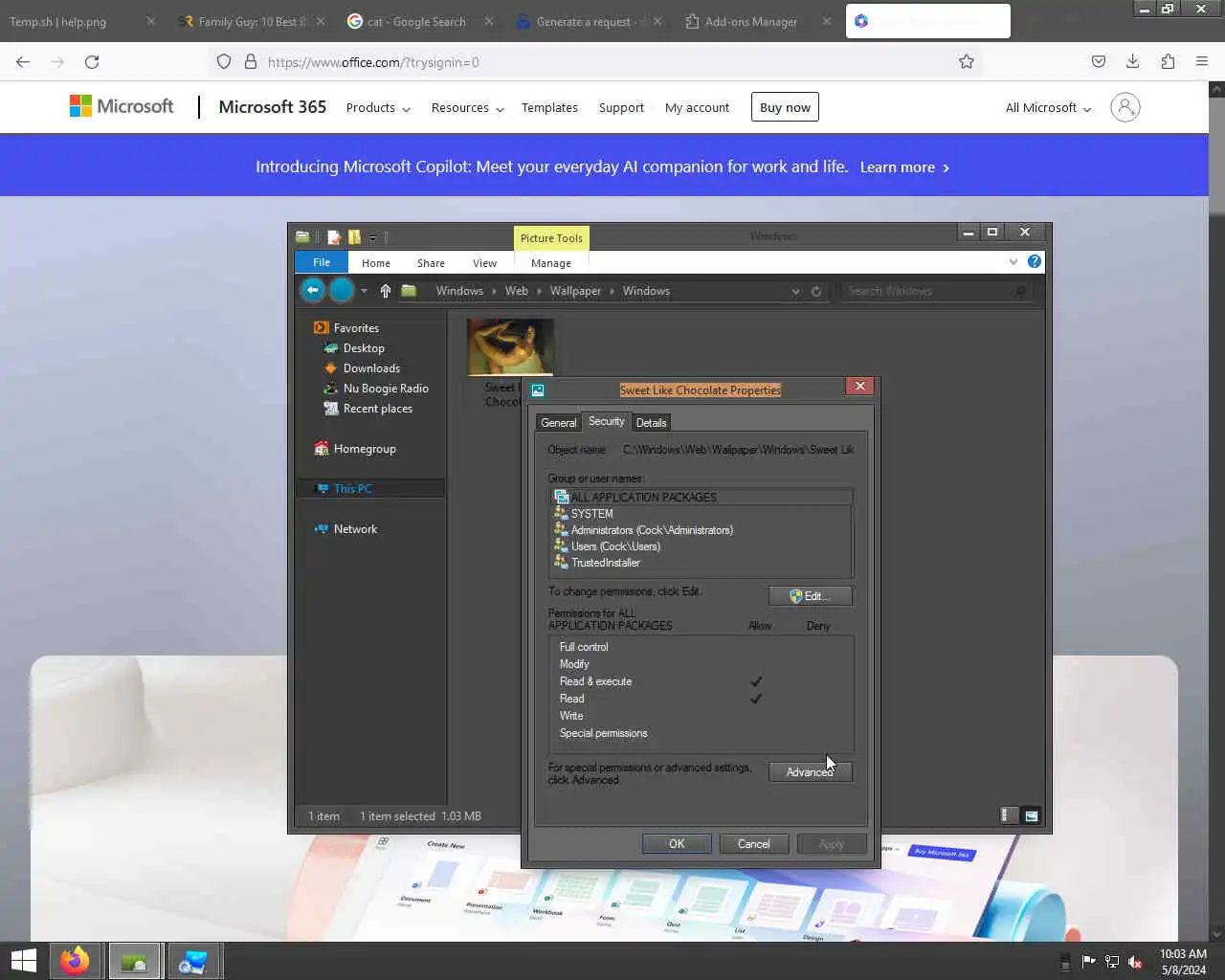Click the Explorer forward navigation button
Viewport: 1225px width, 980px height.
(x=342, y=290)
